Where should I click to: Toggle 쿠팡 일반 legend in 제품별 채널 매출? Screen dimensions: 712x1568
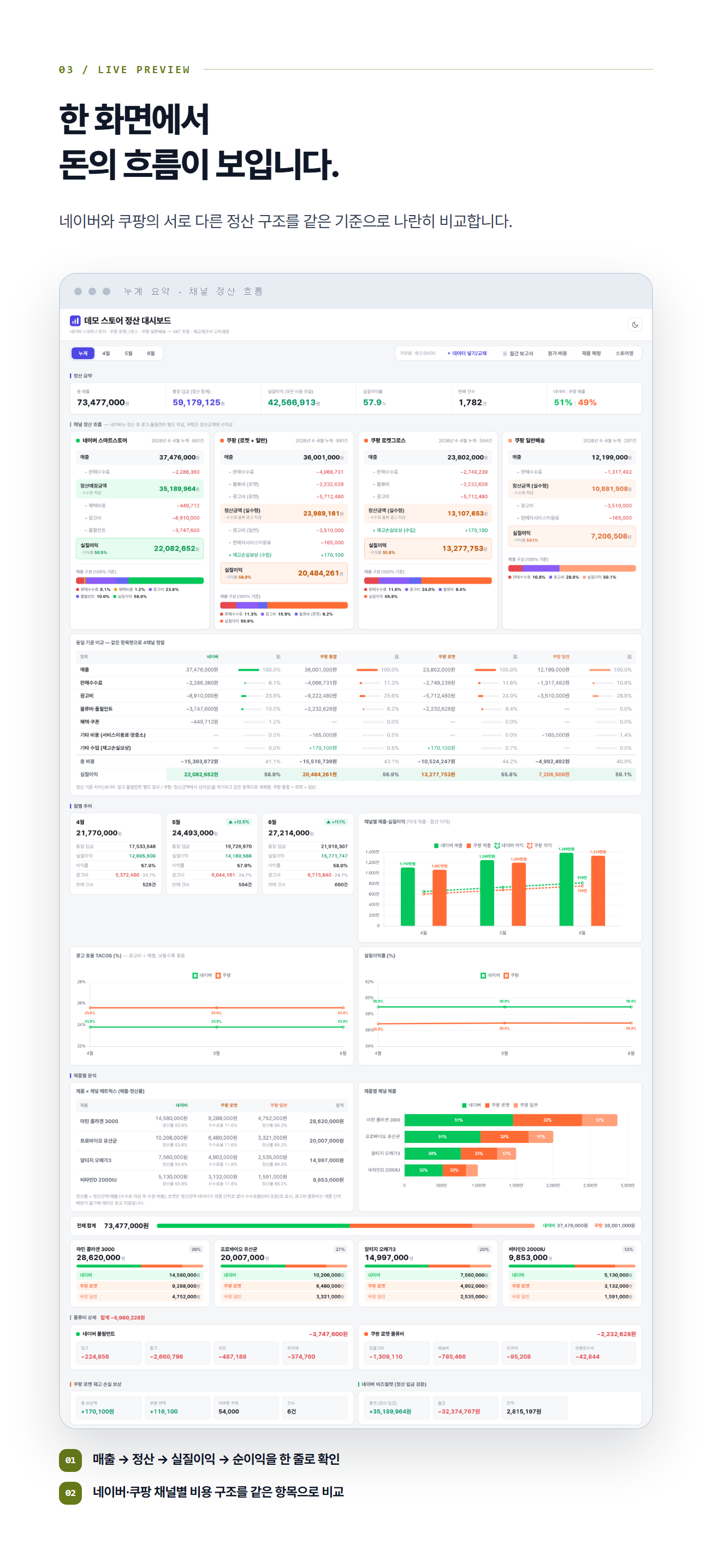(526, 1105)
